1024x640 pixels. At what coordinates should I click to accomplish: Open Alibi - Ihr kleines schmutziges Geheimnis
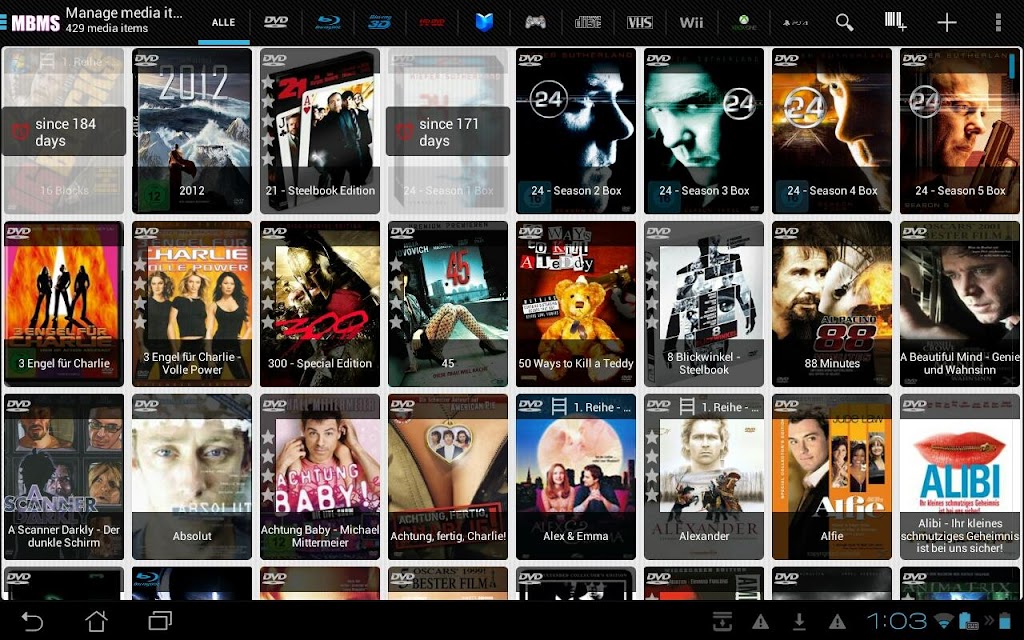[x=960, y=477]
